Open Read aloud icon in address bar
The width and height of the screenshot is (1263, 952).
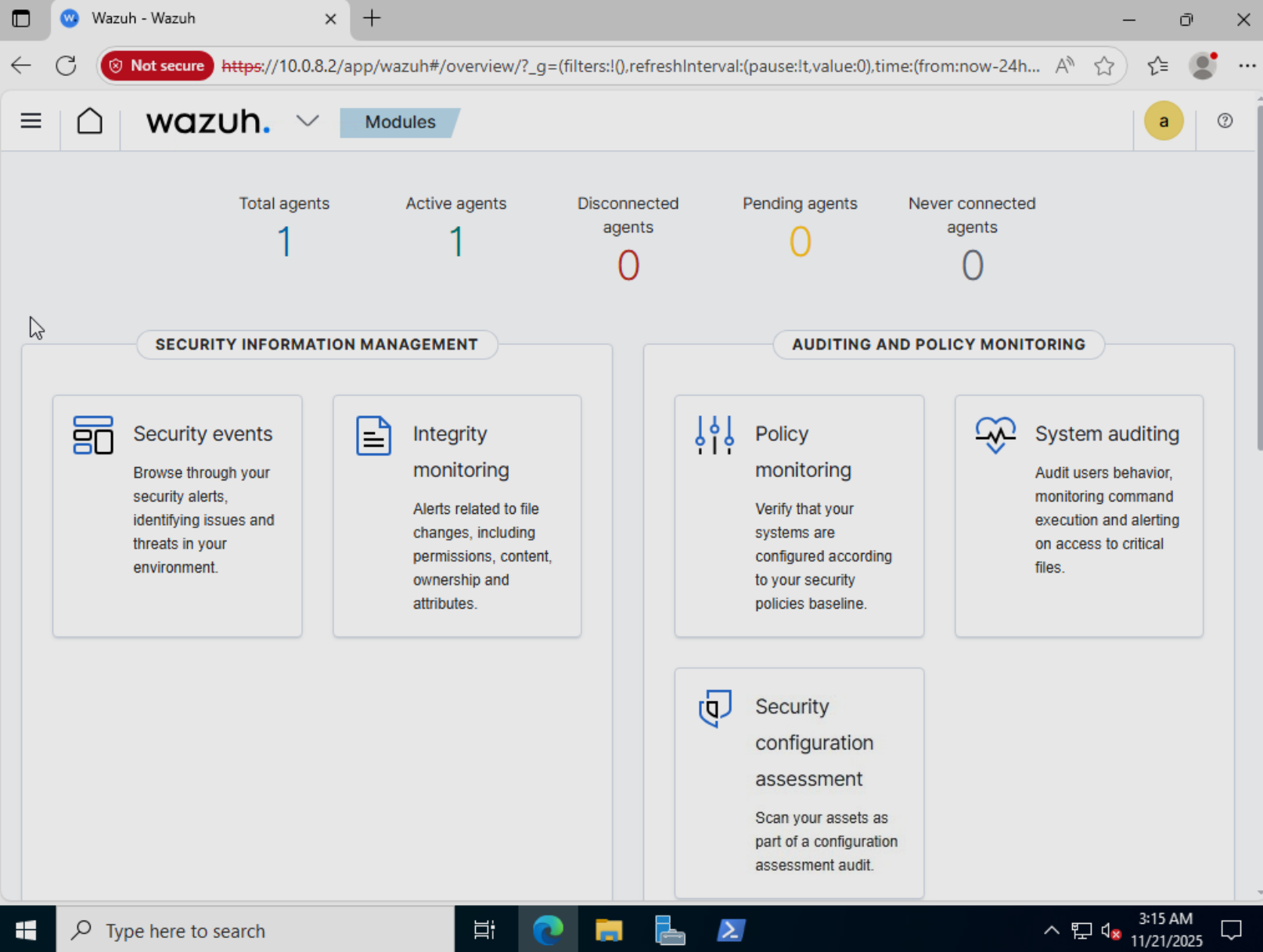pos(1064,66)
